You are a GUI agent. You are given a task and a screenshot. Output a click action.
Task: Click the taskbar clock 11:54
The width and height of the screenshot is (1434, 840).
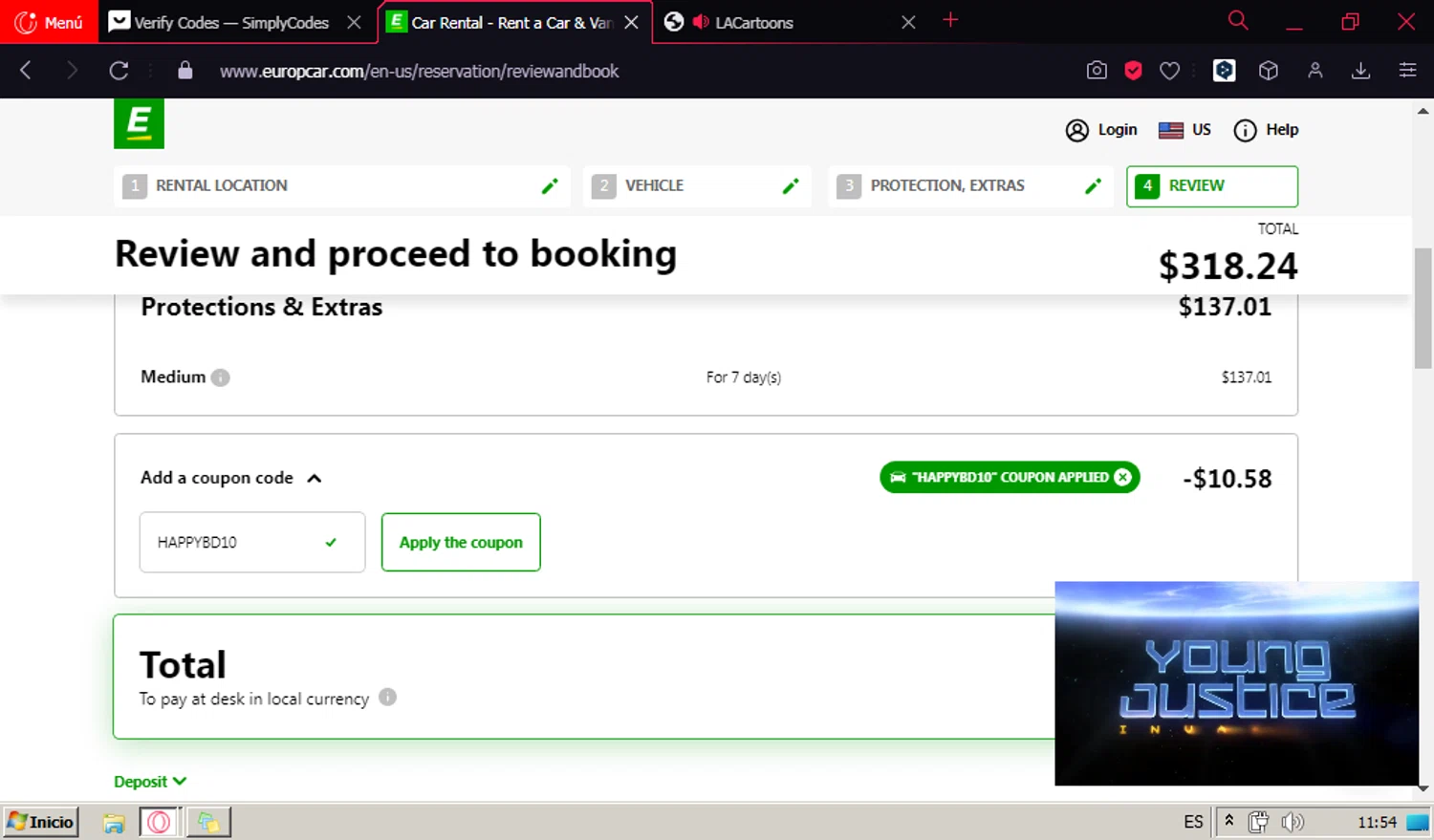[1377, 822]
